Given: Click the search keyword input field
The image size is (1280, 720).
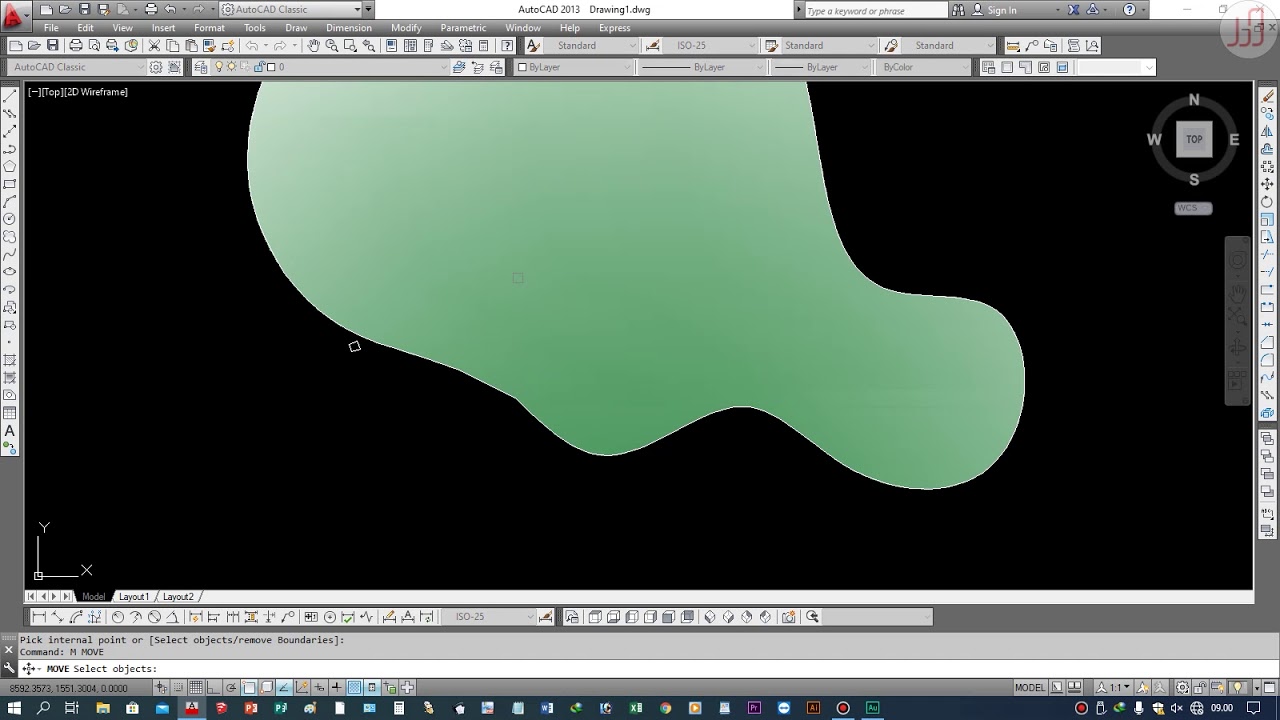Looking at the screenshot, I should (x=875, y=10).
